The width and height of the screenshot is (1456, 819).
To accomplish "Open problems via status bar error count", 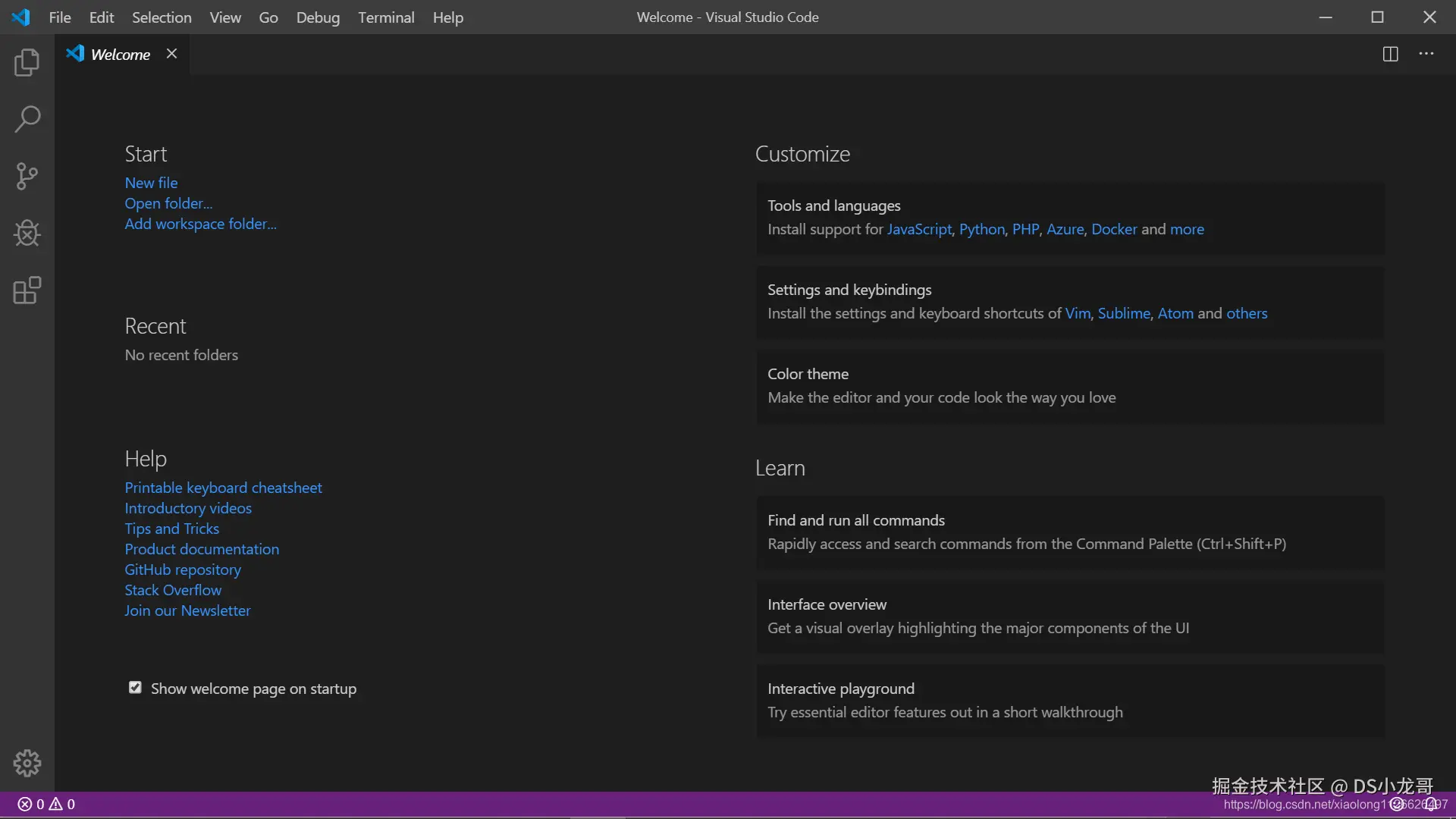I will pyautogui.click(x=46, y=805).
